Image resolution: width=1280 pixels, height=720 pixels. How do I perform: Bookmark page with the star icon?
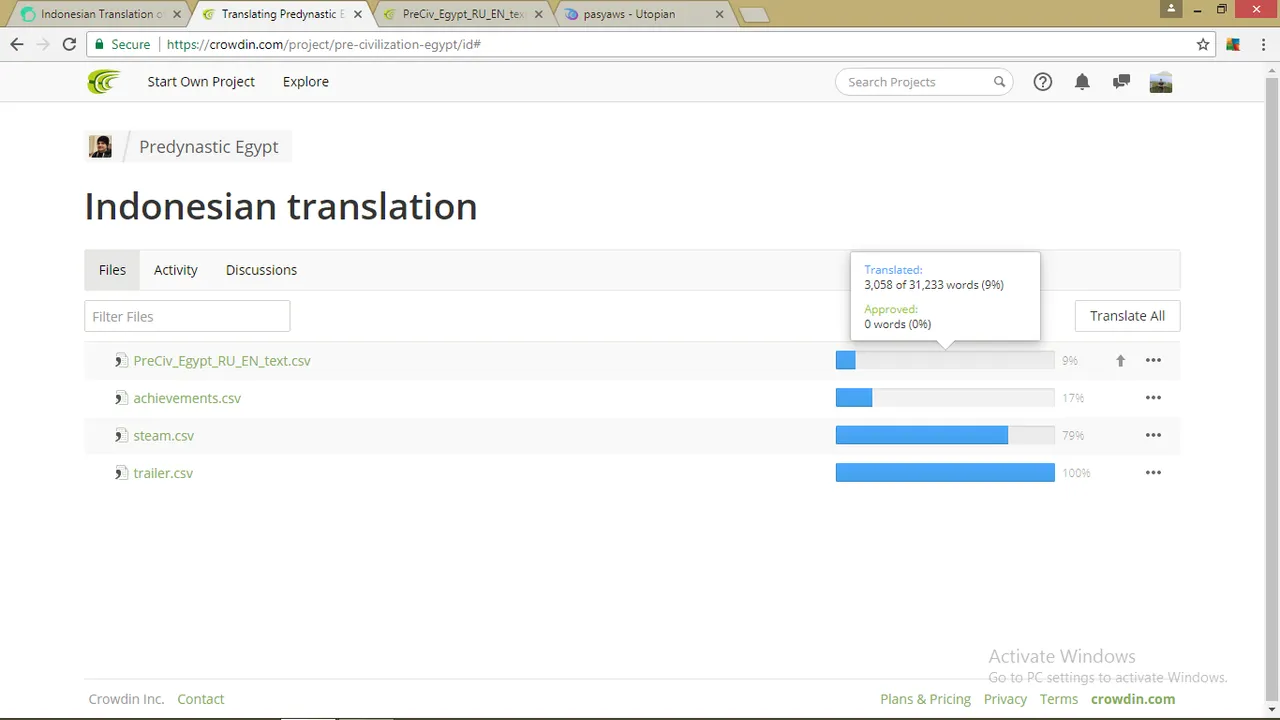coord(1203,44)
